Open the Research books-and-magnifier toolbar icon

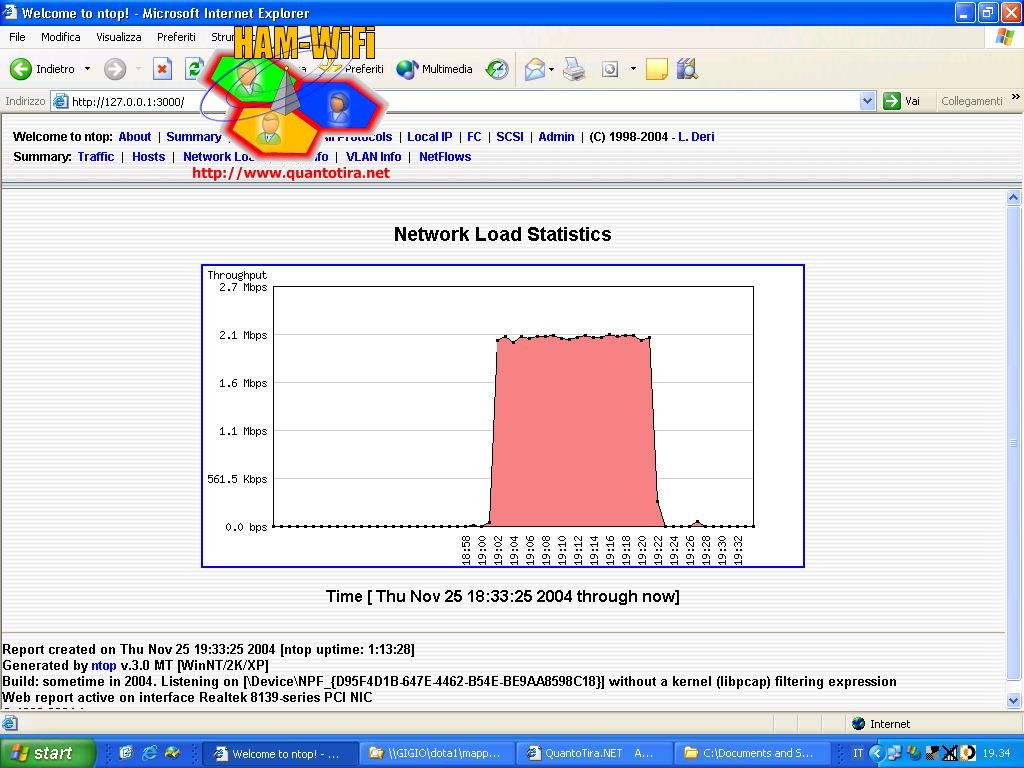point(687,69)
